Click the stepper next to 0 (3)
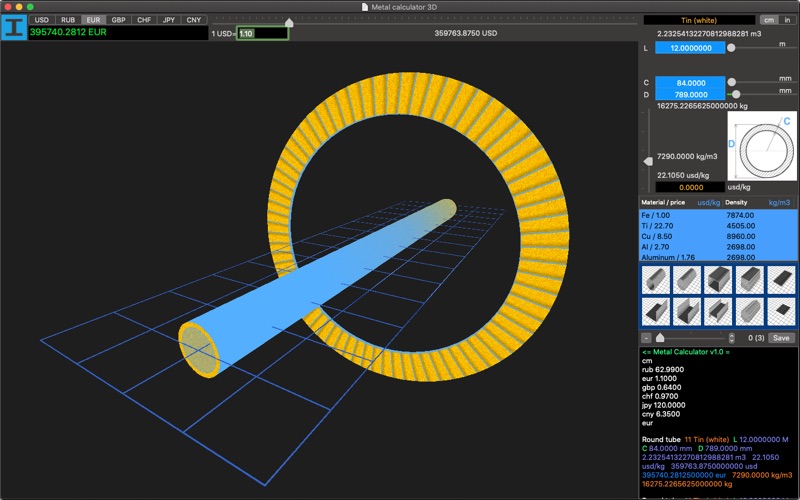 pyautogui.click(x=731, y=338)
